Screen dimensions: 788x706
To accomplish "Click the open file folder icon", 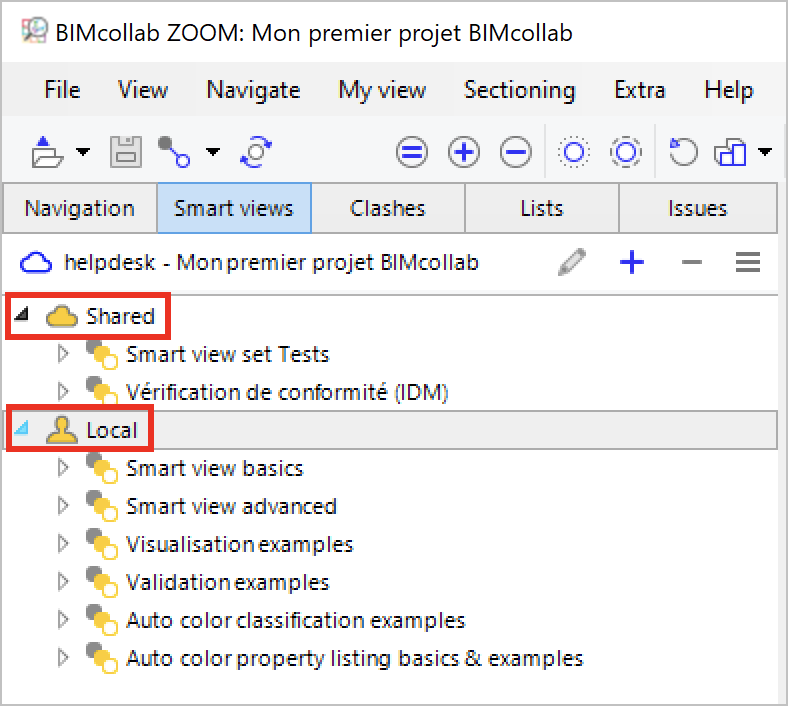I will (x=47, y=153).
